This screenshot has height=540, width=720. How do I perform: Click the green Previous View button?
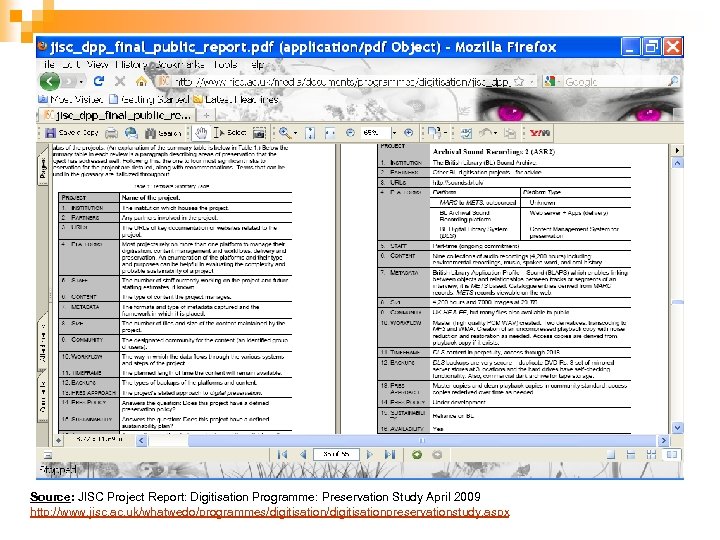[416, 455]
